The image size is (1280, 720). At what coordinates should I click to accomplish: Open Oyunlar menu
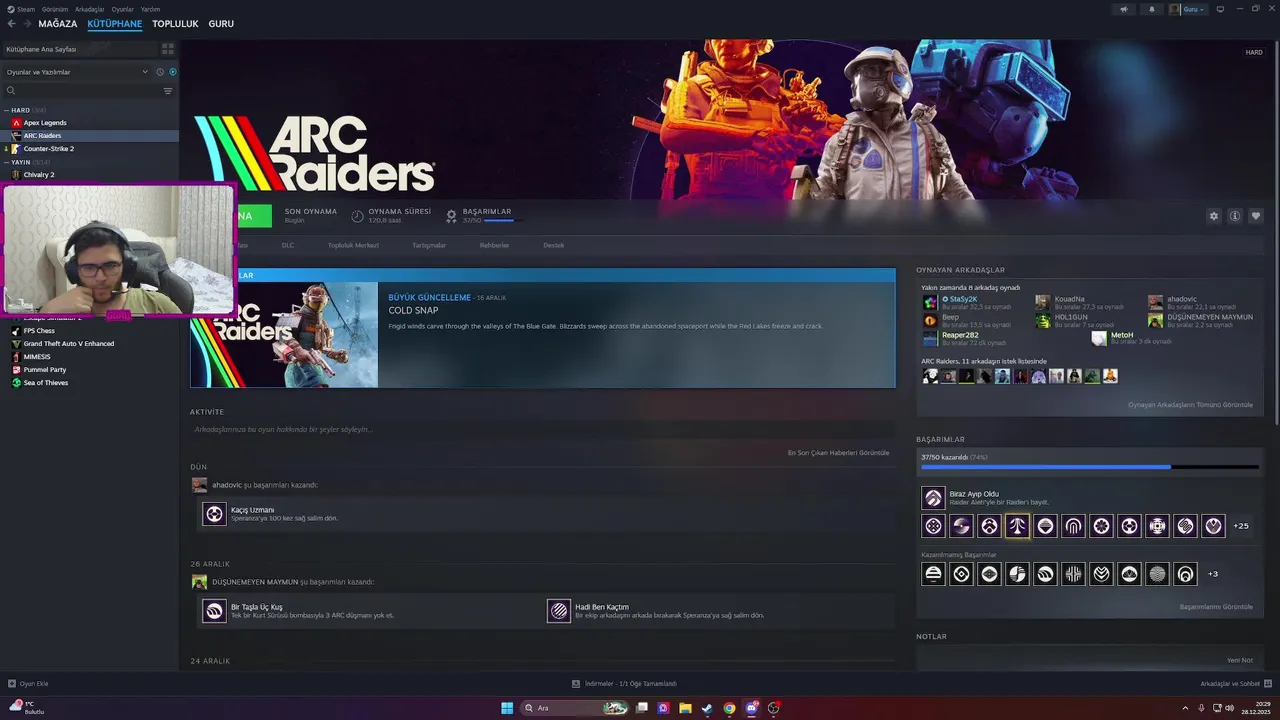tap(123, 9)
